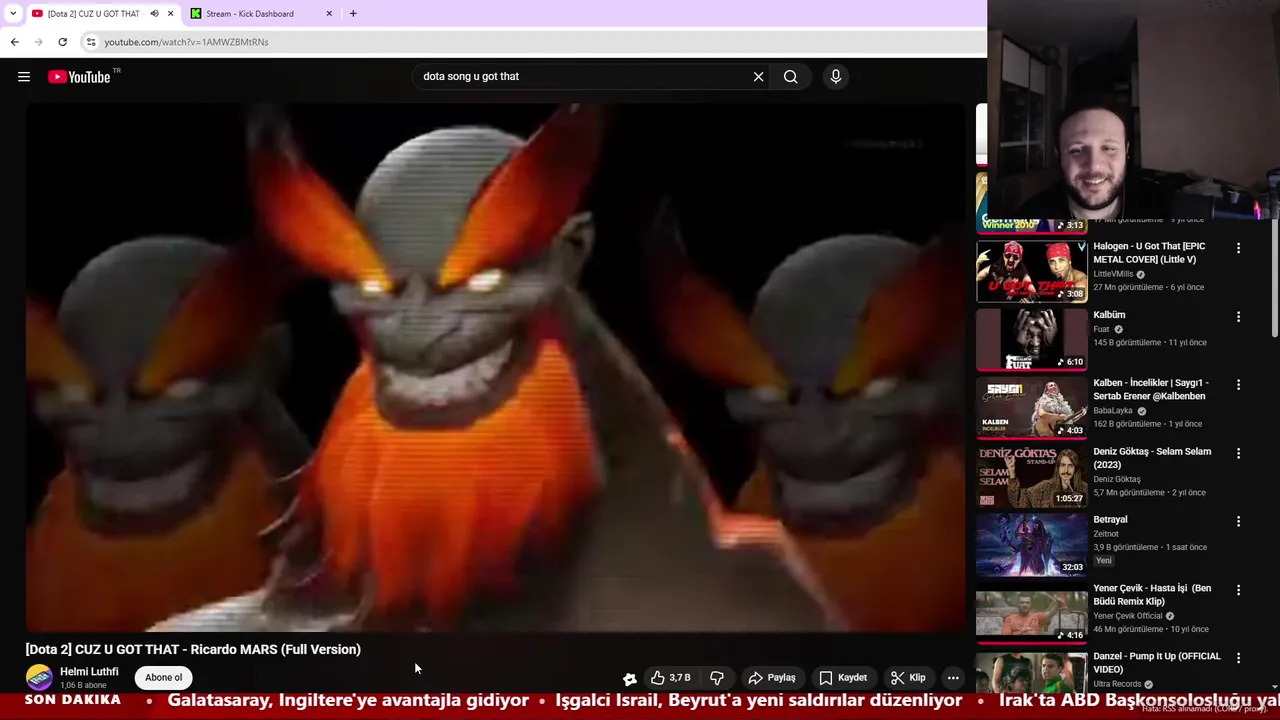Open the Paylaş share dialog
Viewport: 1280px width, 720px height.
click(772, 678)
